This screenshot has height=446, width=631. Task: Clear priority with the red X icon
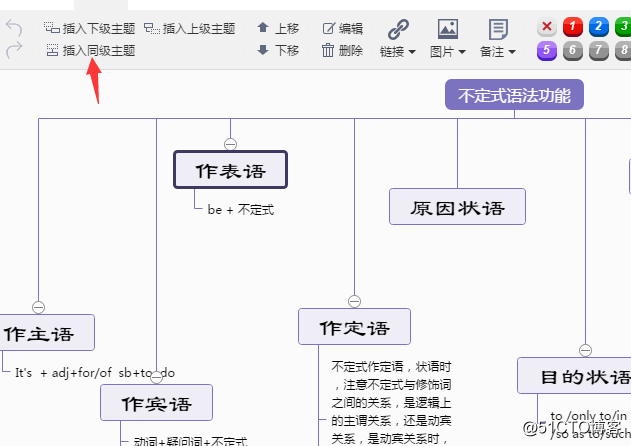point(547,27)
